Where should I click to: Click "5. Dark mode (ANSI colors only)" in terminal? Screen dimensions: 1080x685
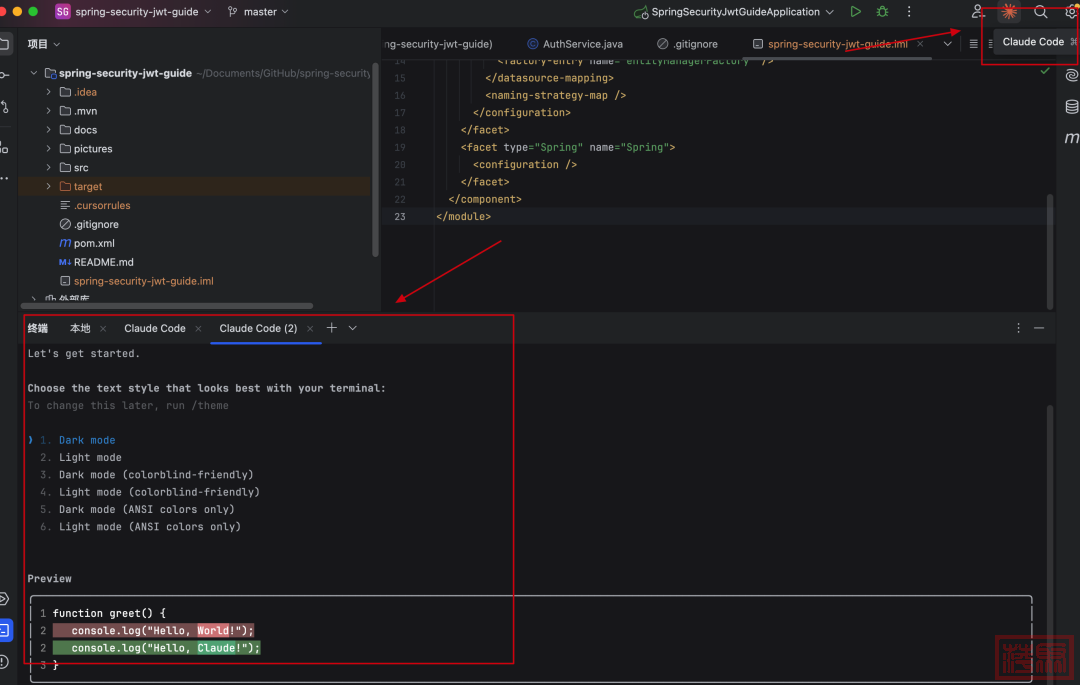[137, 509]
